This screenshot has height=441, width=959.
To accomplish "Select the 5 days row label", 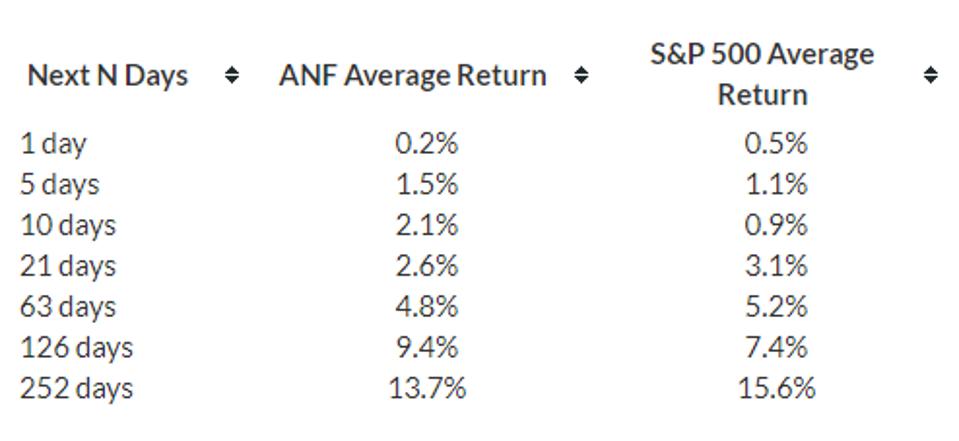I will tap(60, 185).
